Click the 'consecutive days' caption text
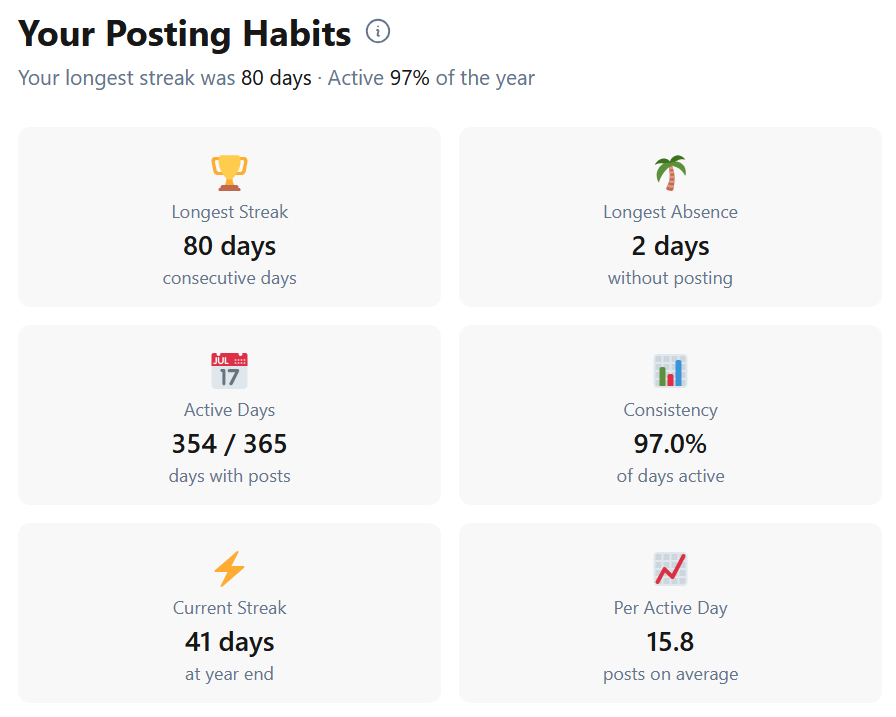Viewport: 896px width, 717px height. pyautogui.click(x=229, y=278)
